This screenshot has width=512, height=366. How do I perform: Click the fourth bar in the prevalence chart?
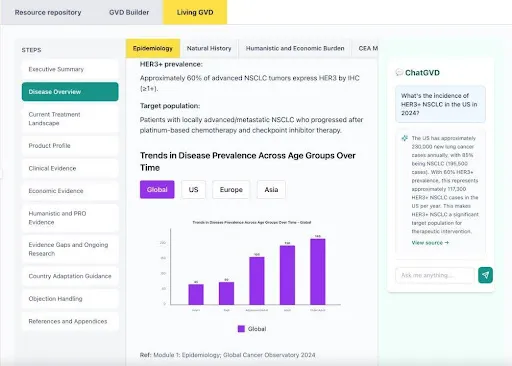click(x=287, y=275)
